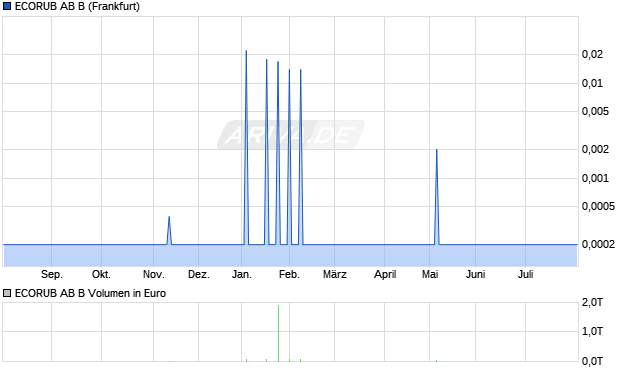
Task: Click the 'ECORUB AB B Volumen in Euro' label
Action: pyautogui.click(x=90, y=293)
